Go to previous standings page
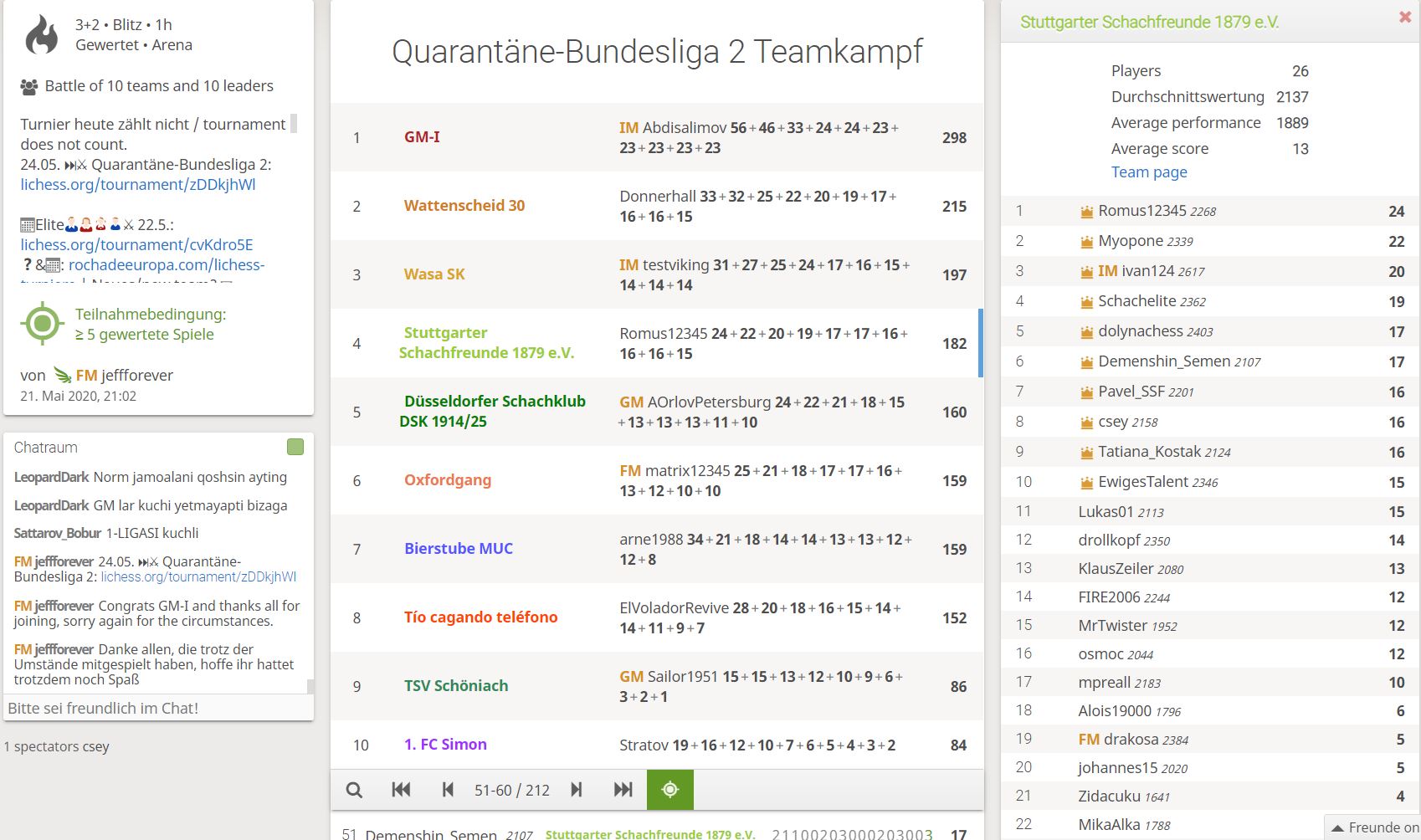This screenshot has width=1421, height=840. 448,790
